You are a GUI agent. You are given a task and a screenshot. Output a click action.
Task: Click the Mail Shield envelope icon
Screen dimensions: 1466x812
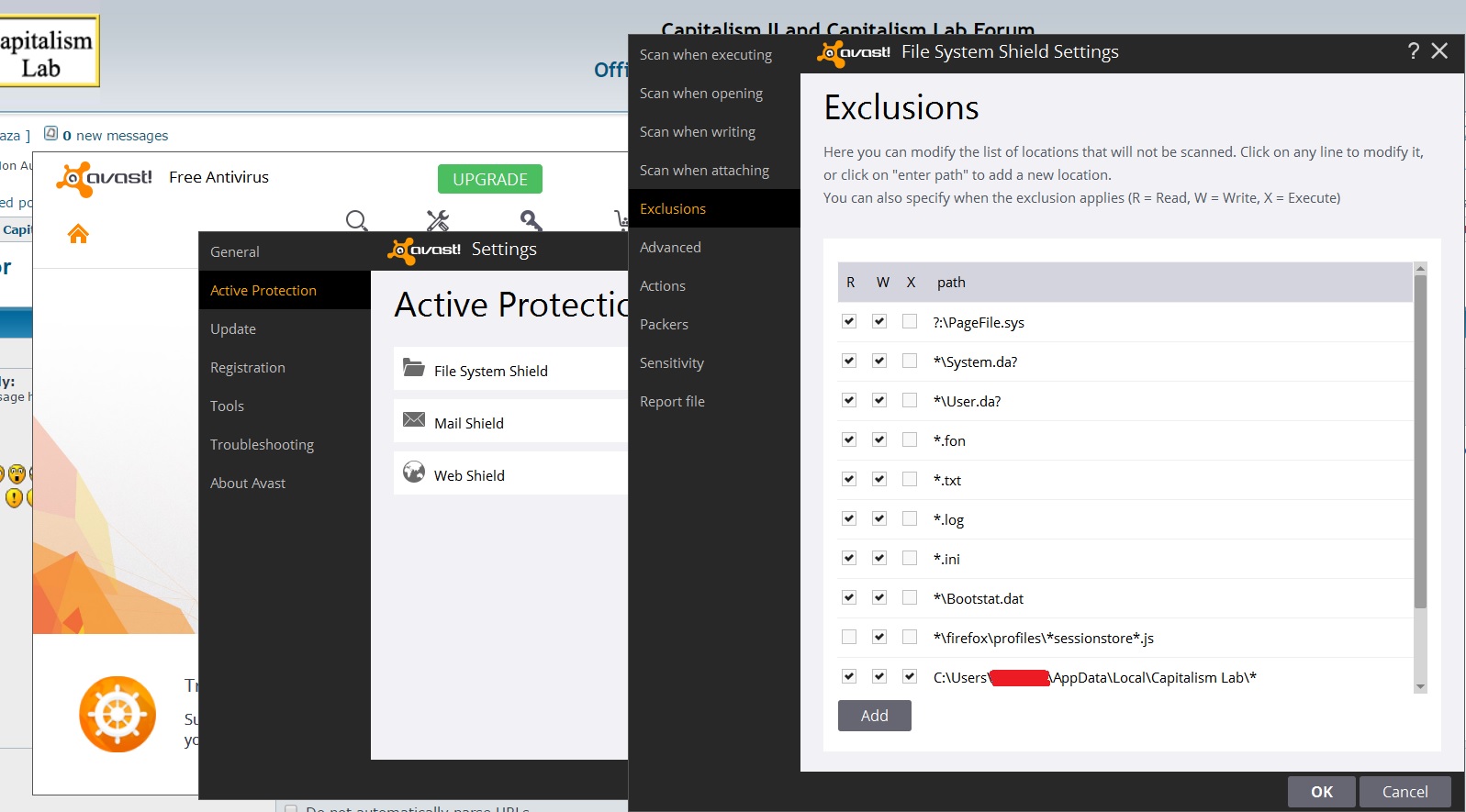pyautogui.click(x=414, y=420)
